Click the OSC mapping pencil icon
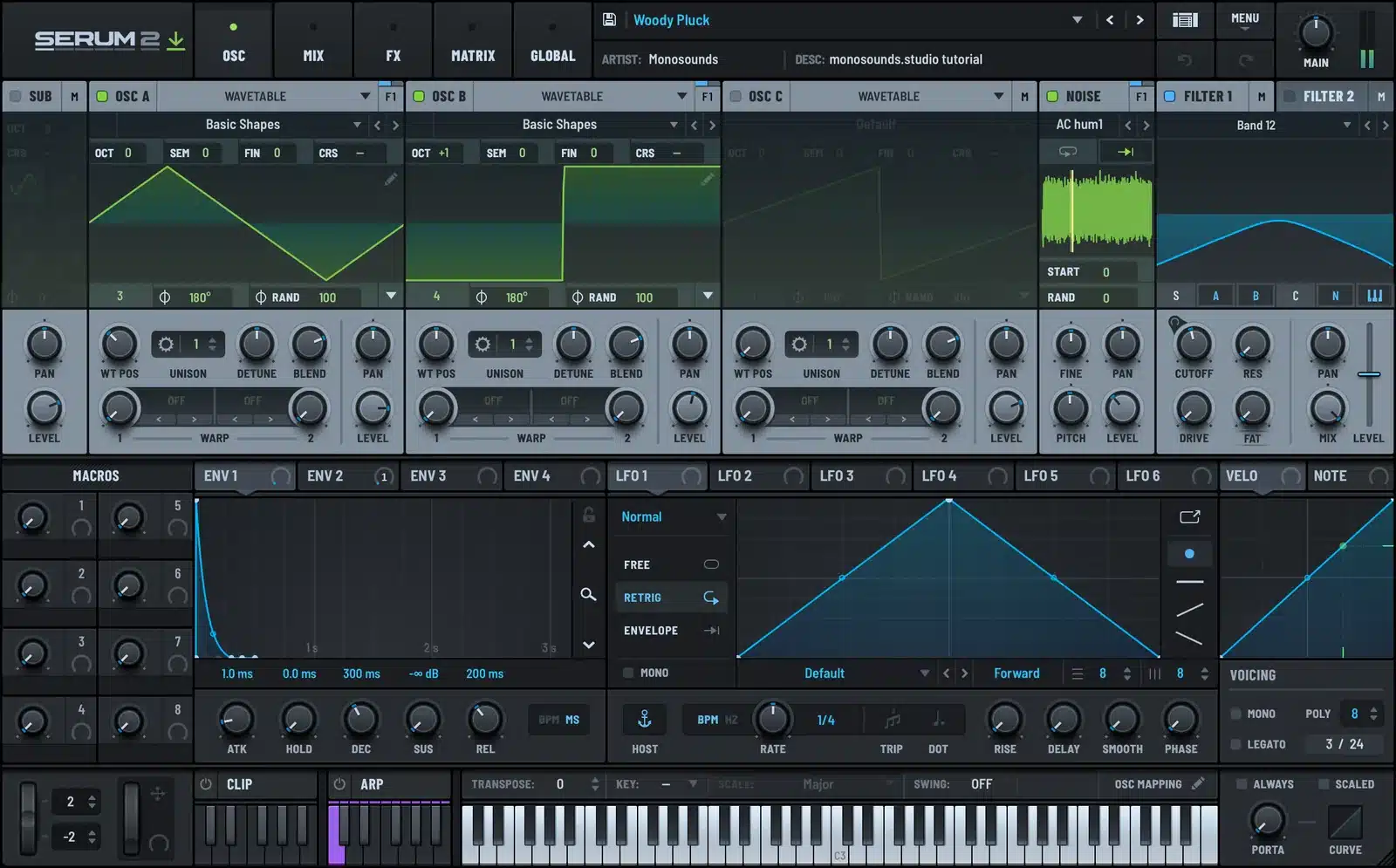Viewport: 1396px width, 868px height. pos(1199,783)
